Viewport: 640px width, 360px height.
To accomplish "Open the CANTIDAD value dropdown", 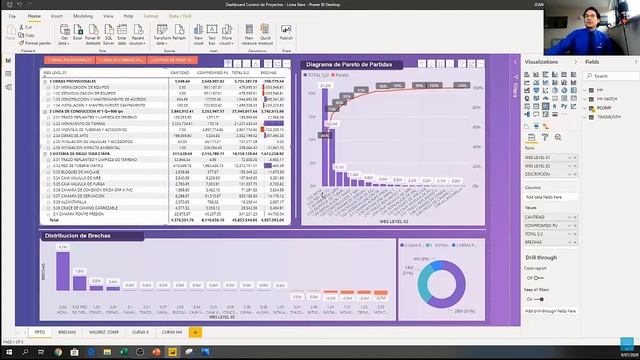I will click(569, 217).
